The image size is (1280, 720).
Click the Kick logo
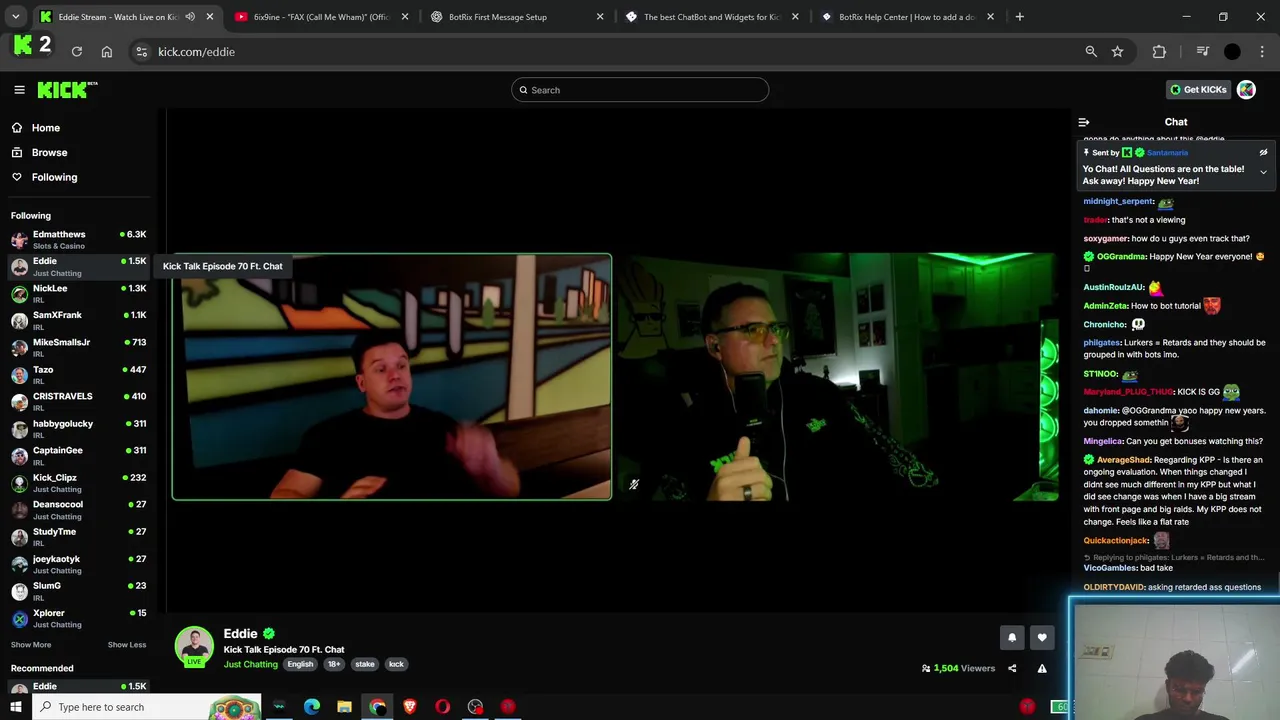(x=67, y=90)
